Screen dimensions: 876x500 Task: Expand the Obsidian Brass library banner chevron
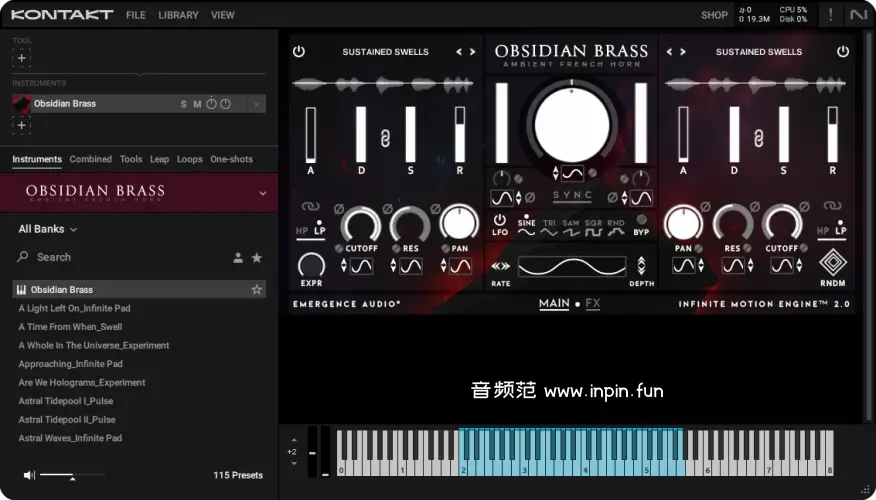click(x=263, y=193)
